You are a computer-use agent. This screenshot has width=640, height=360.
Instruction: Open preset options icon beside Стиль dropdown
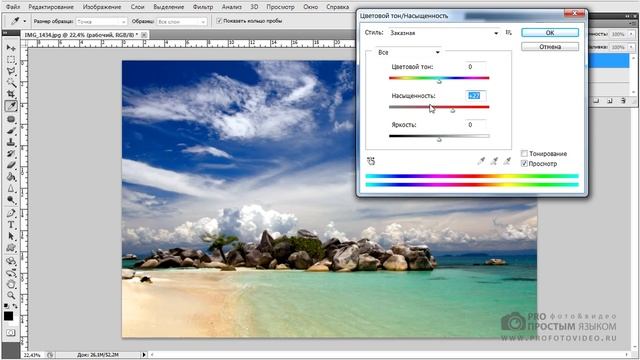coord(509,33)
